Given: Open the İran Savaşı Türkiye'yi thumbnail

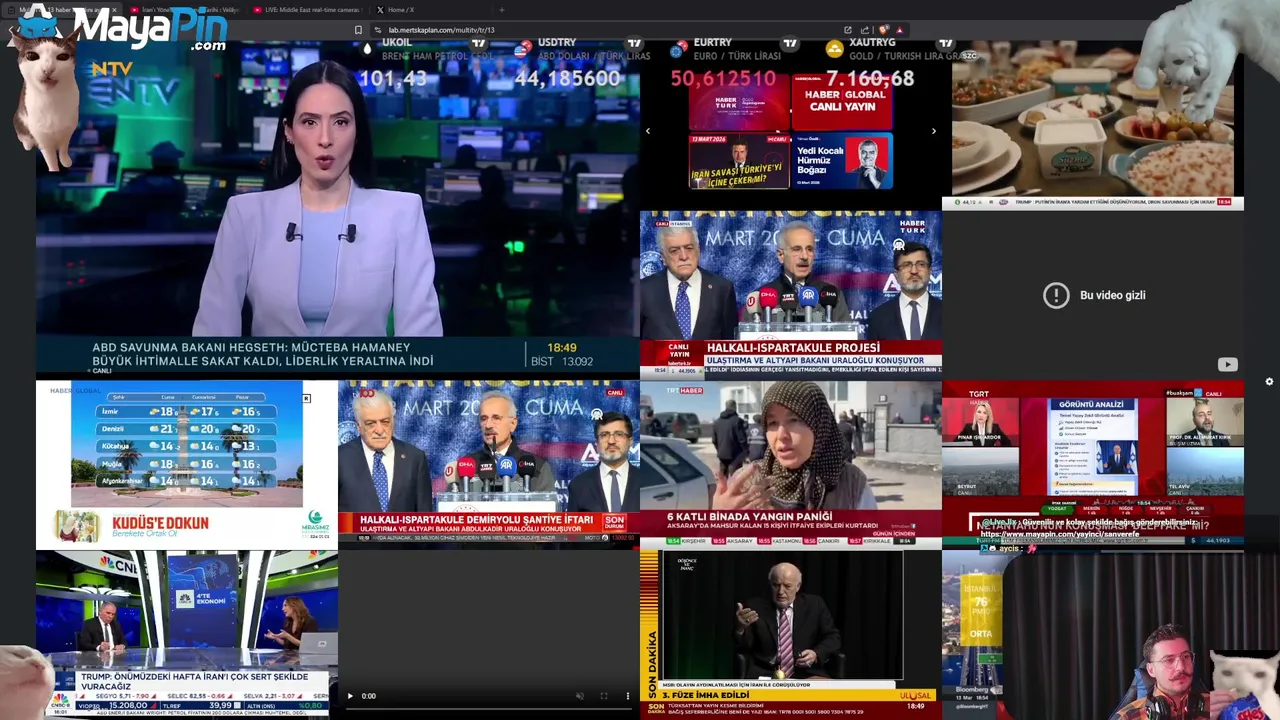Looking at the screenshot, I should click(738, 161).
